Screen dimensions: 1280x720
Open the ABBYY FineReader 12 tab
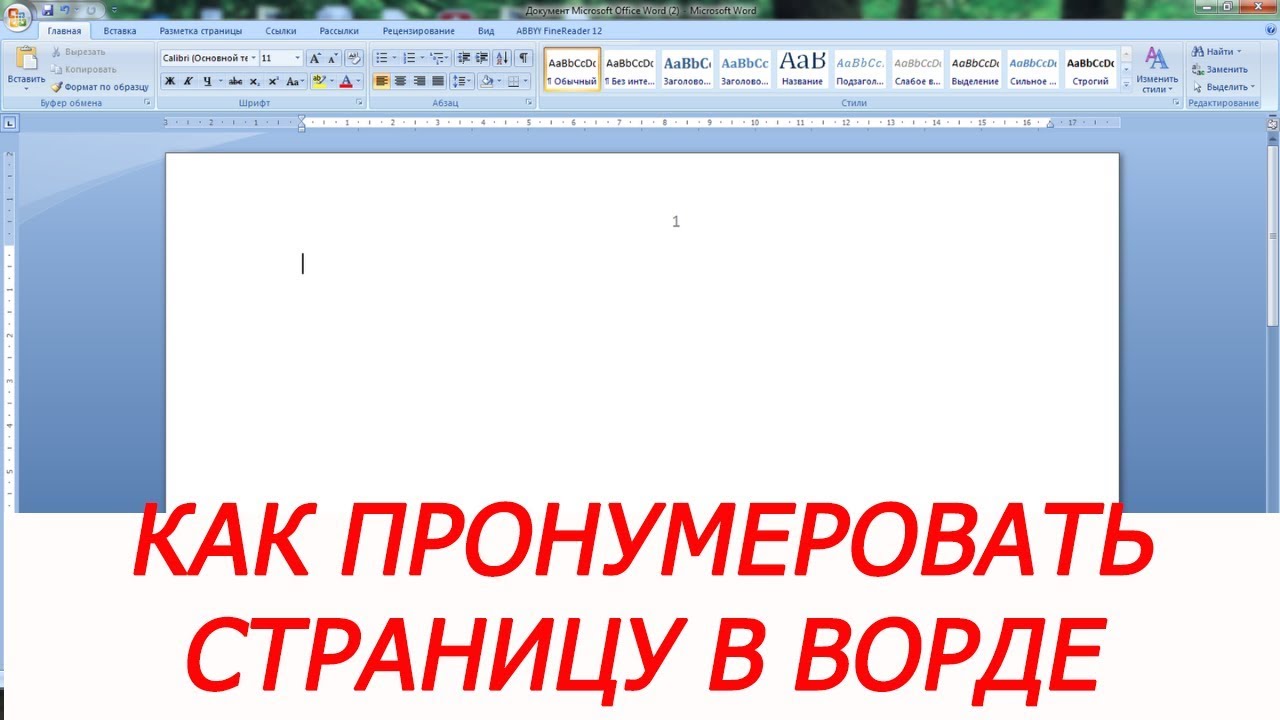559,31
